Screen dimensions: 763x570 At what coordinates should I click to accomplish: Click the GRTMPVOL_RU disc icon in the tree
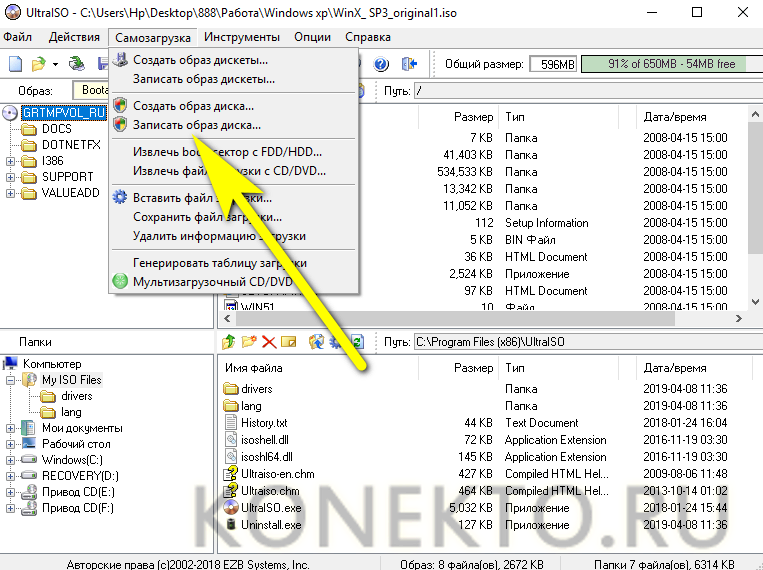pyautogui.click(x=10, y=113)
